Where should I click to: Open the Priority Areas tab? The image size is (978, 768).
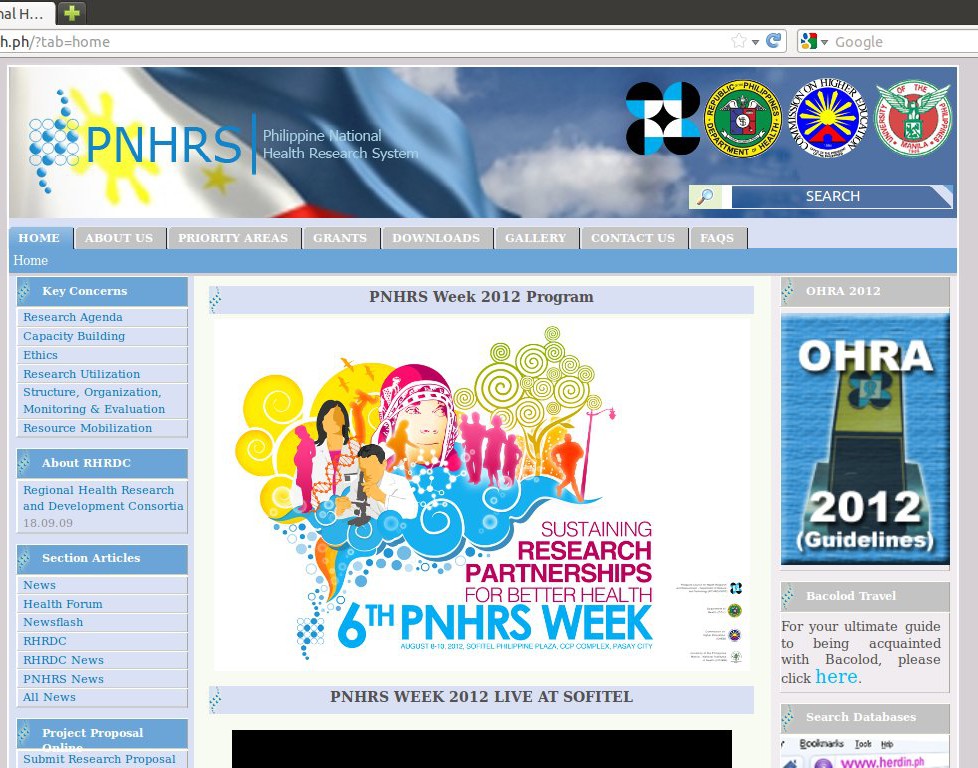[x=233, y=238]
